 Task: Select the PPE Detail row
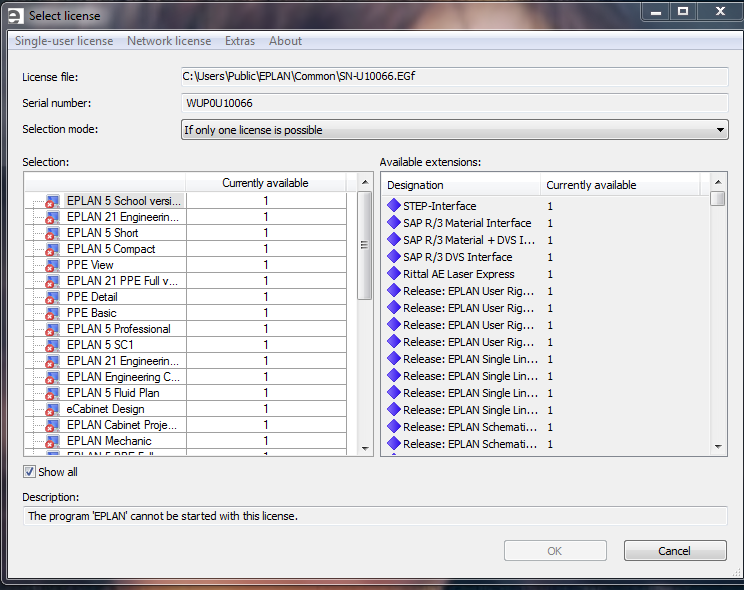pos(185,297)
